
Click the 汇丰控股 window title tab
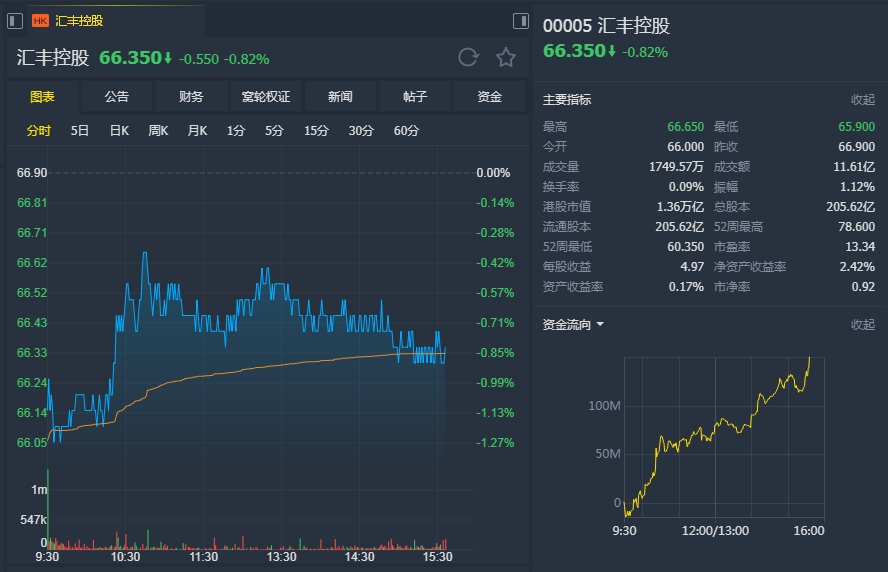click(79, 20)
